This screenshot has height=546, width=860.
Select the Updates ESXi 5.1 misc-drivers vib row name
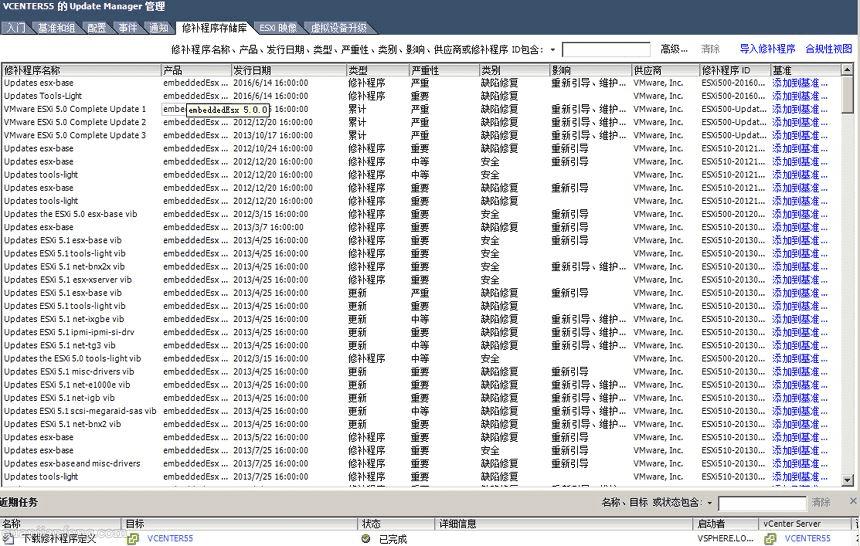(69, 371)
